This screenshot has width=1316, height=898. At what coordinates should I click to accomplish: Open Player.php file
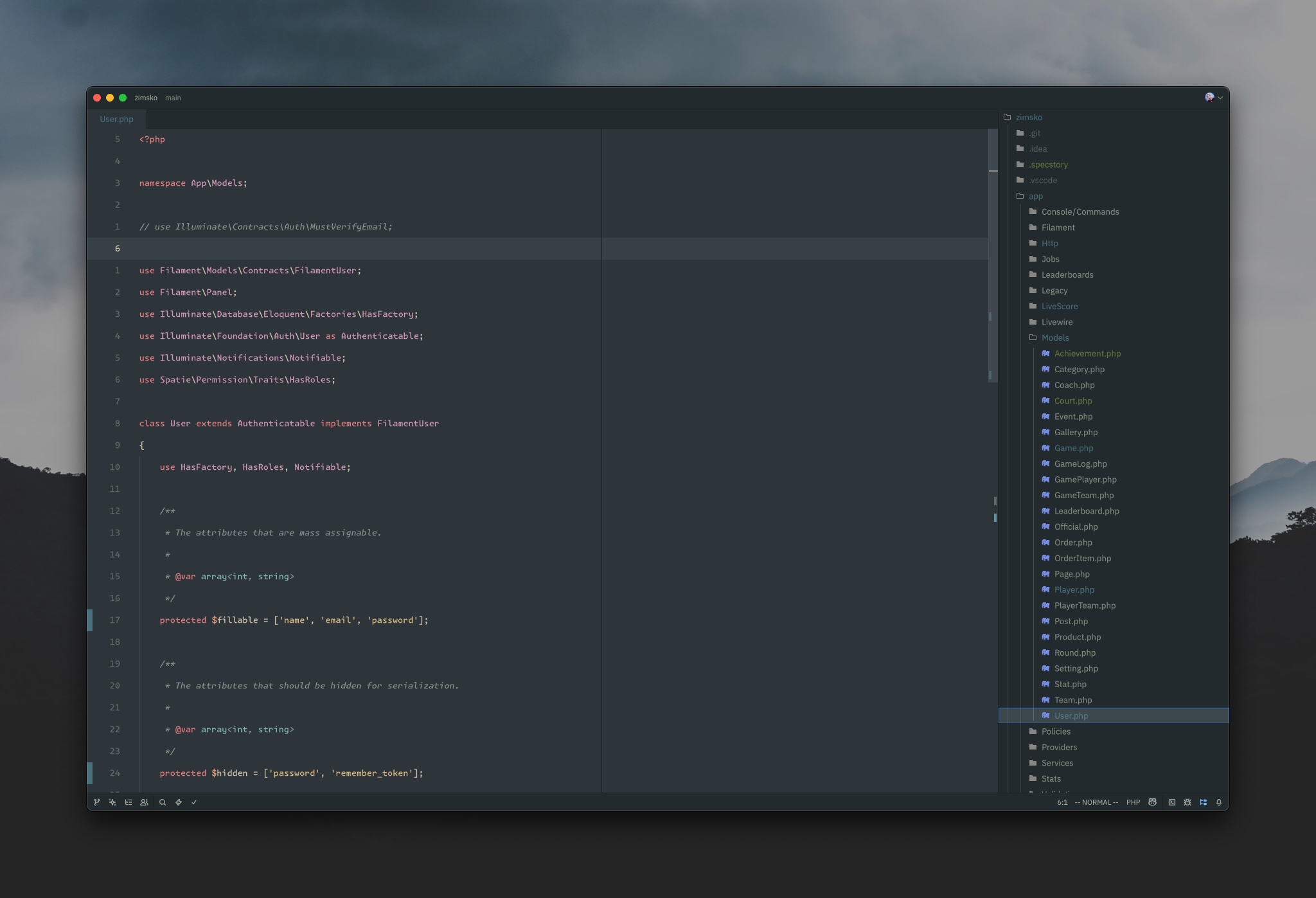[1114, 589]
